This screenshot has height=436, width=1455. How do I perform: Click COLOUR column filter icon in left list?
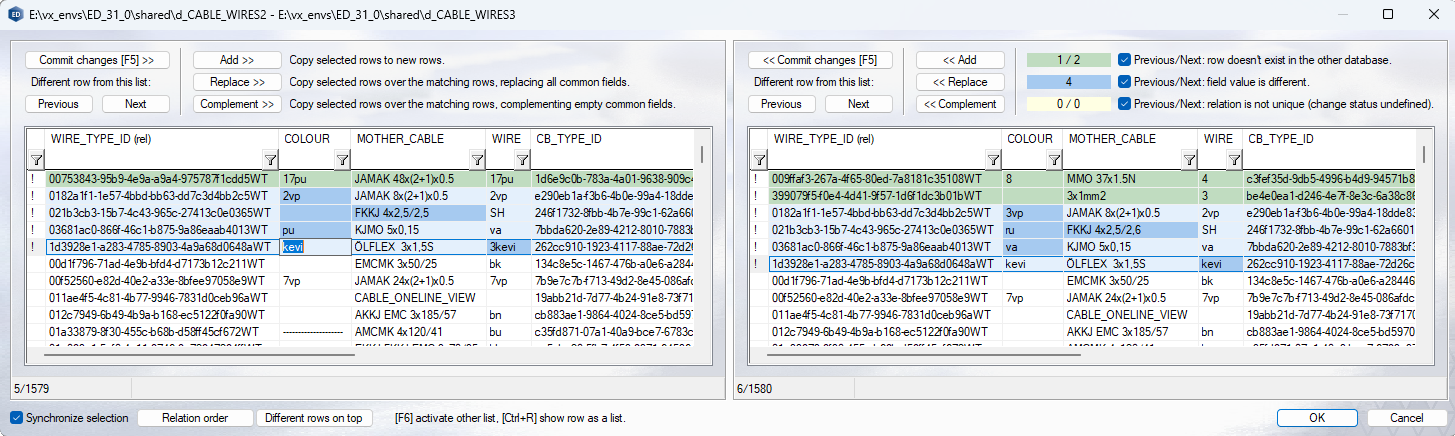(341, 159)
